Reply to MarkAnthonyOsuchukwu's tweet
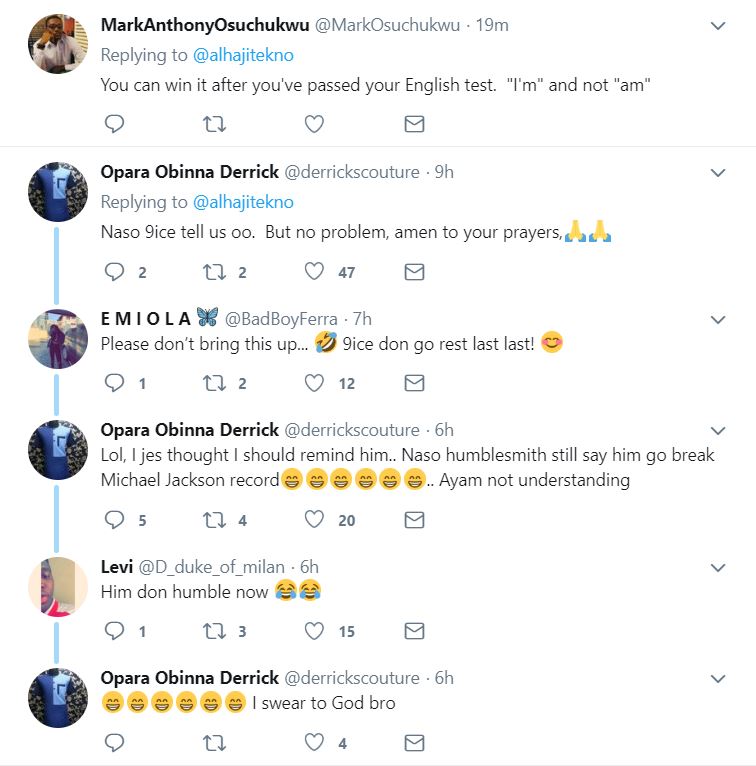 point(115,124)
